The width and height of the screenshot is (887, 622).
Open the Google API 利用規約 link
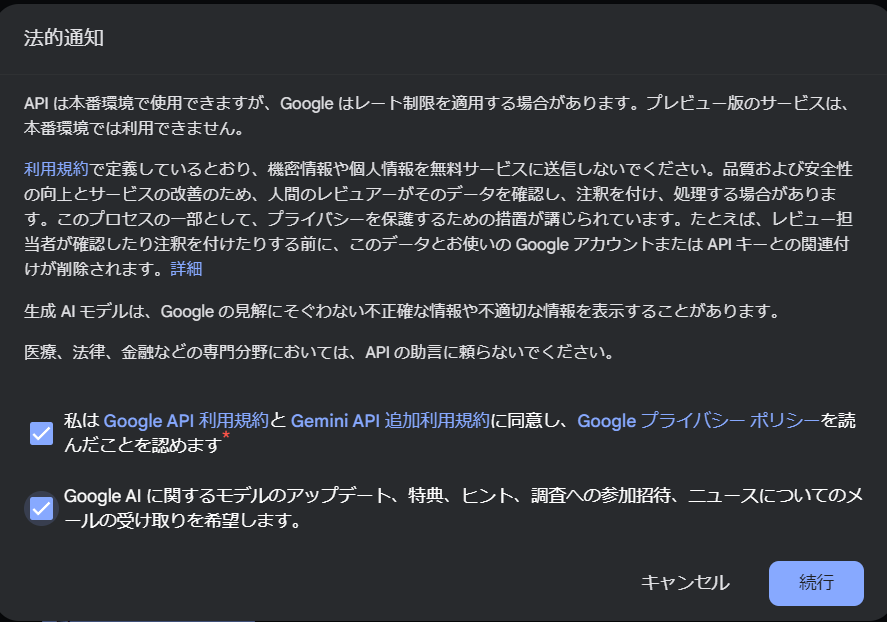click(x=186, y=421)
